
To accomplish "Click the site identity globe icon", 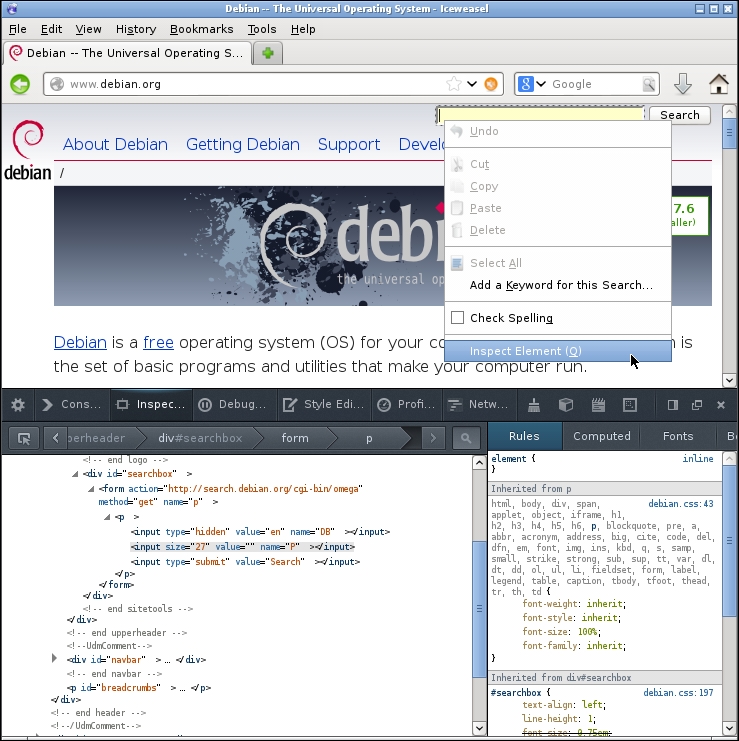I will 57,84.
